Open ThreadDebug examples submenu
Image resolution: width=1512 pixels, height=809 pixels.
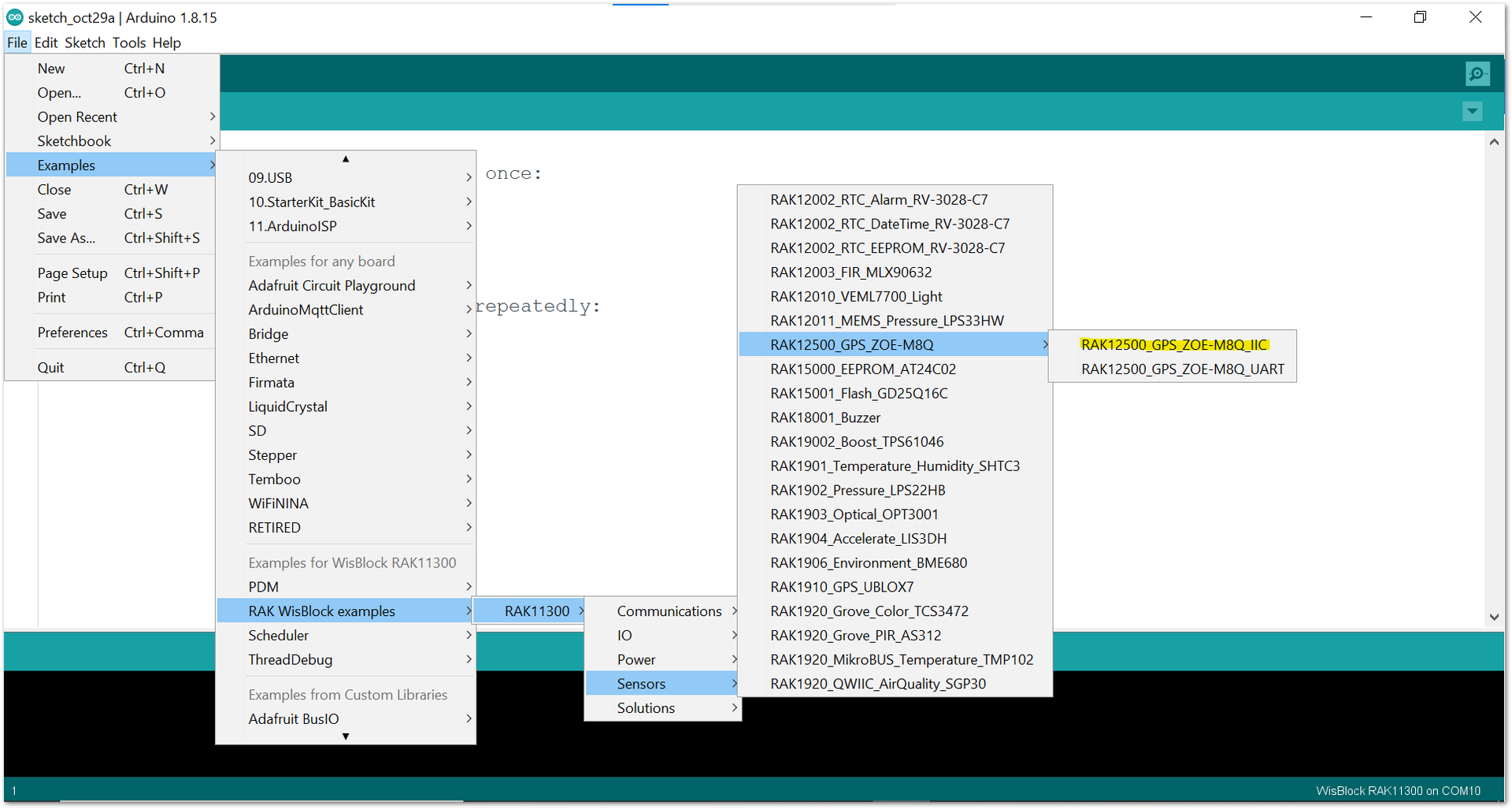point(346,660)
